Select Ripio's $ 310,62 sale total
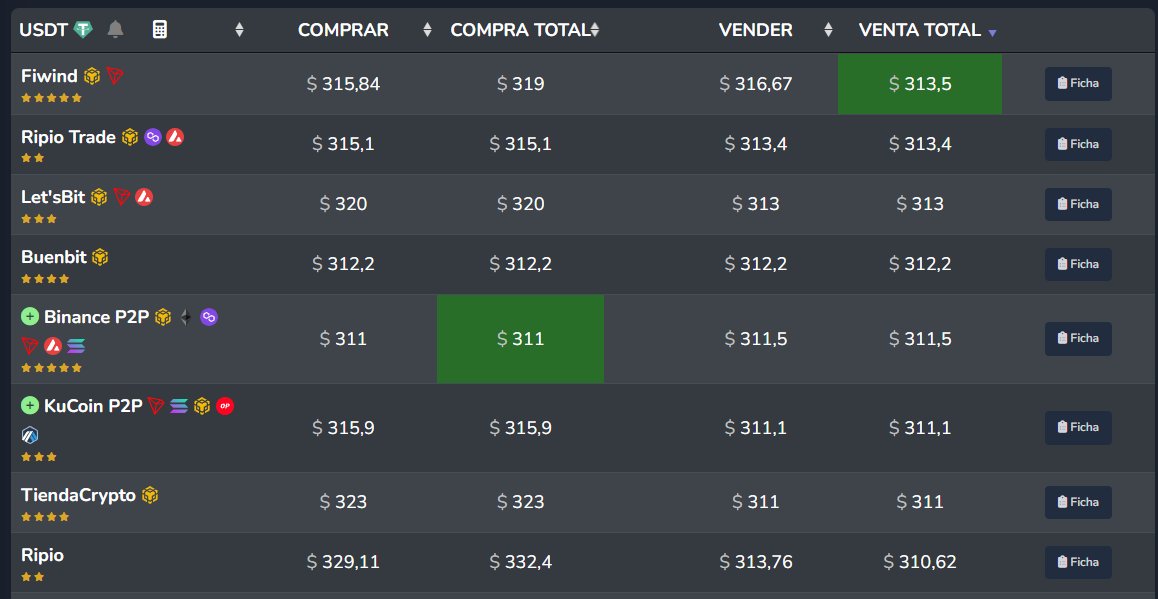The height and width of the screenshot is (599, 1158). tap(919, 562)
